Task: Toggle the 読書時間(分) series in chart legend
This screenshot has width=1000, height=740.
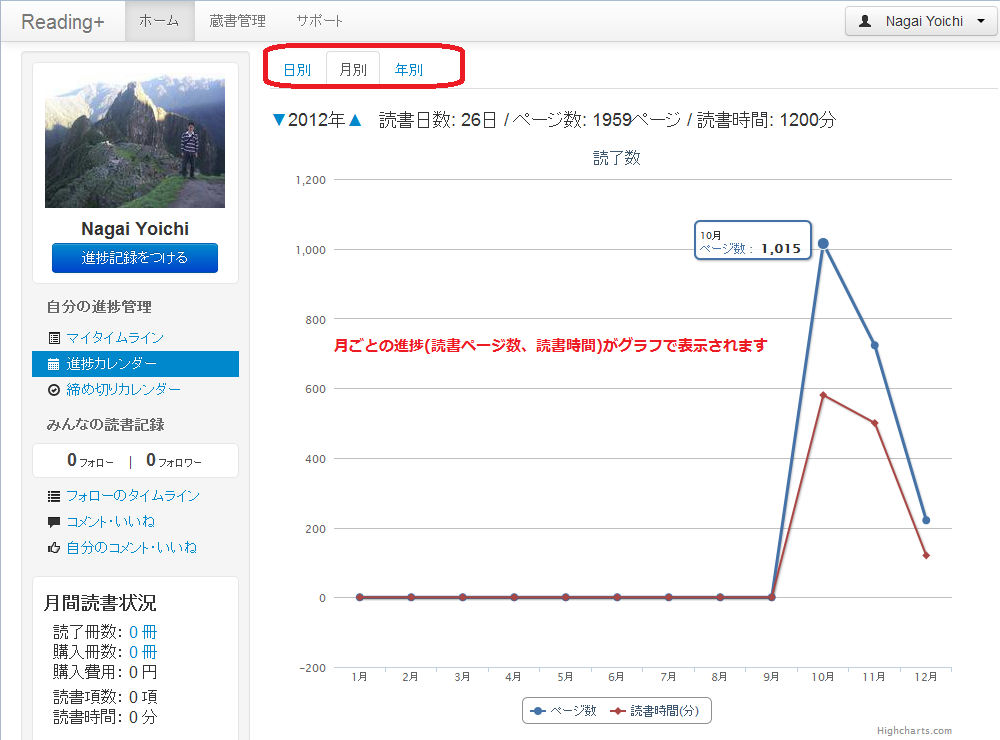Action: pyautogui.click(x=659, y=711)
